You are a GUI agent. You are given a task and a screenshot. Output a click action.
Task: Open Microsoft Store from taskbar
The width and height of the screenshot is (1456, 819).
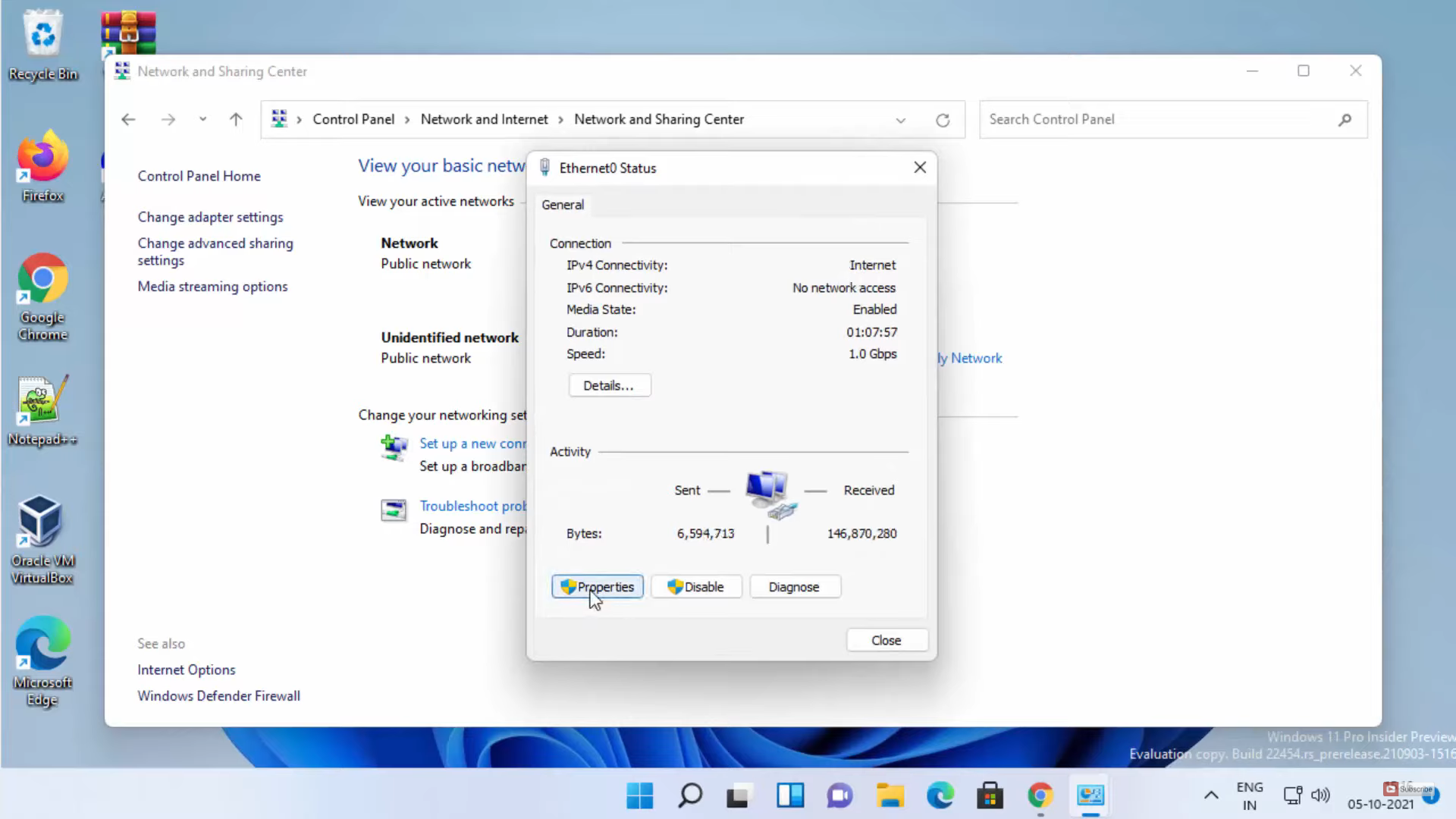990,795
